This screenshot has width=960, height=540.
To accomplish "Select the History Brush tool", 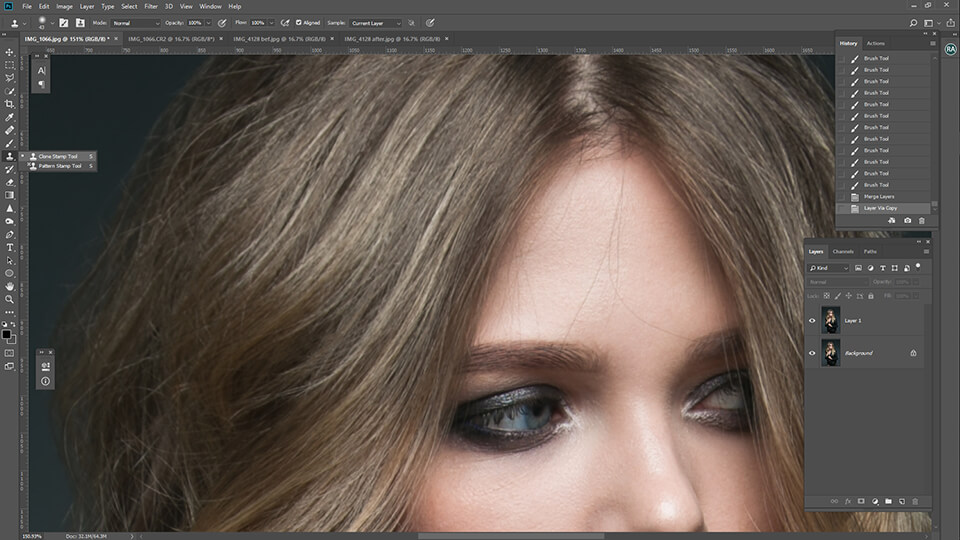I will tap(9, 170).
